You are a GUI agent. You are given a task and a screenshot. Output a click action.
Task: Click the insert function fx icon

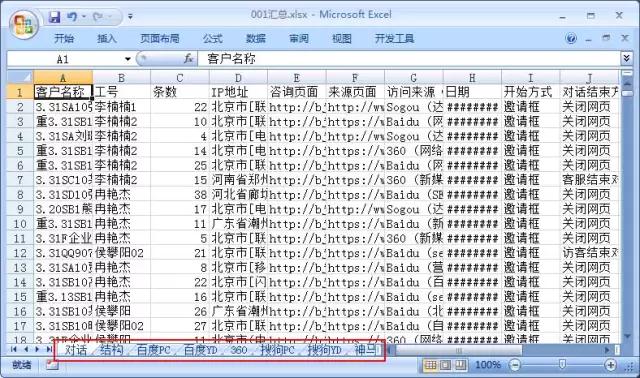pos(188,59)
